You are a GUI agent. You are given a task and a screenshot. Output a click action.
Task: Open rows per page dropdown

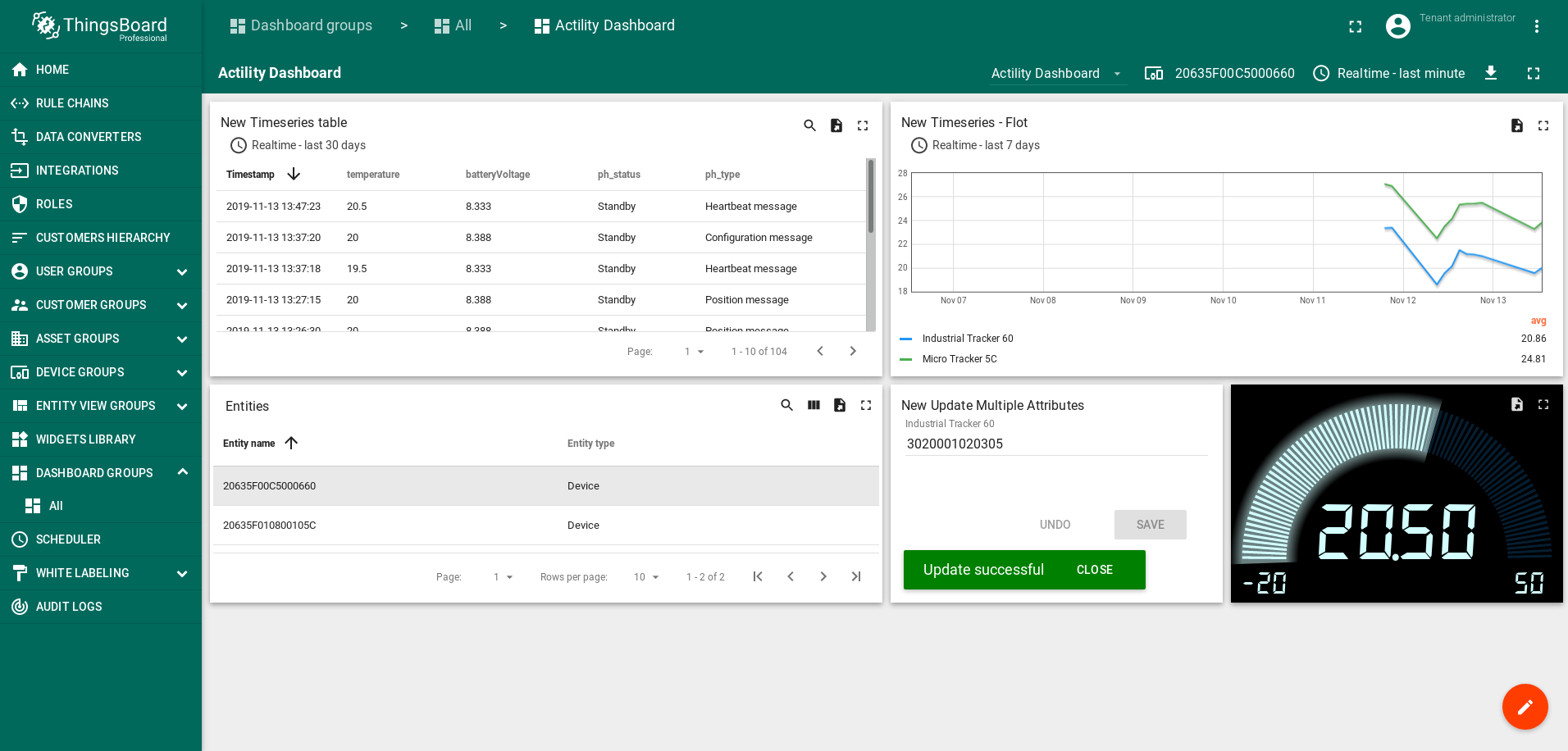646,577
